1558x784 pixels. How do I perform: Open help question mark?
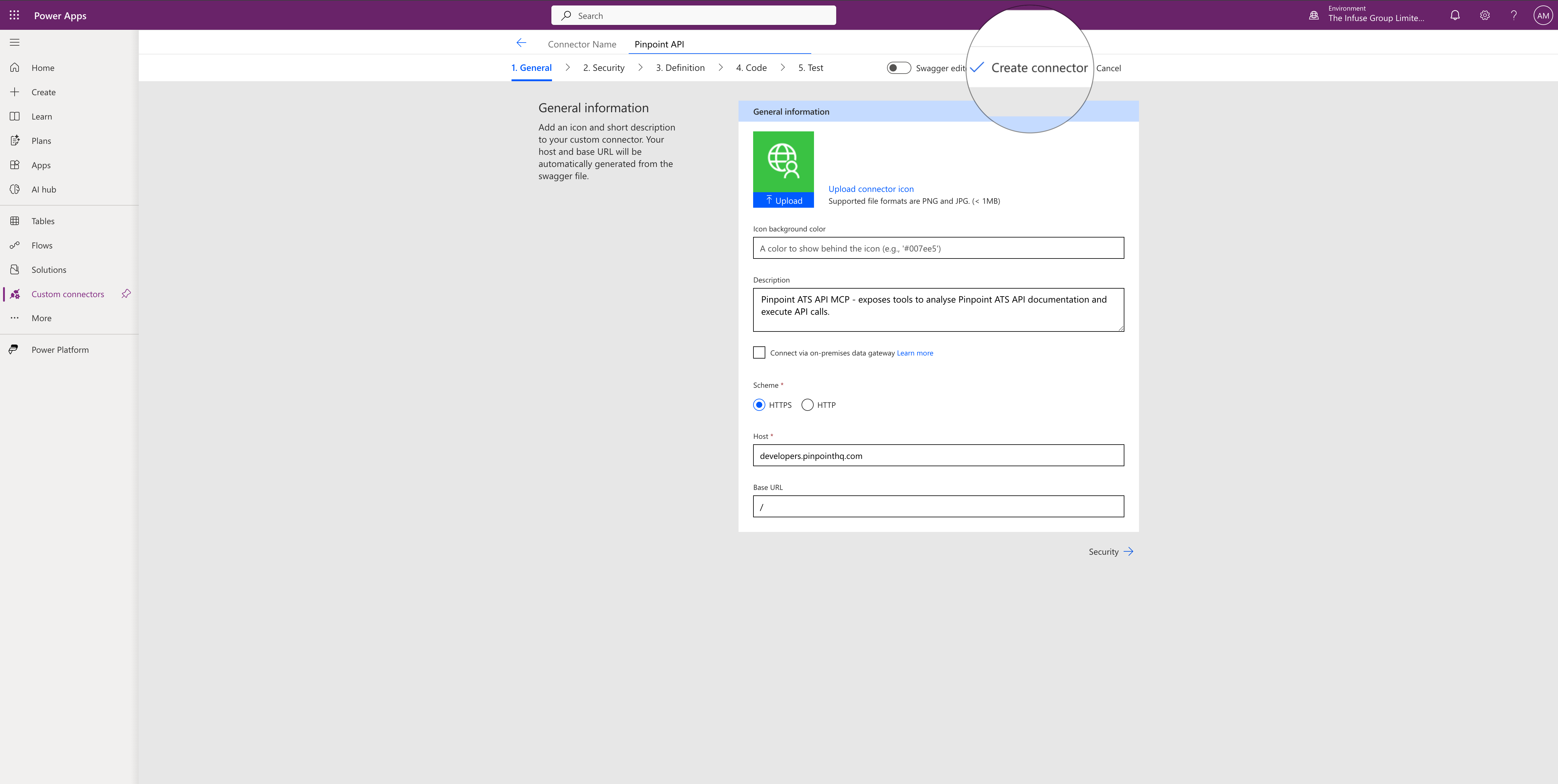tap(1514, 16)
